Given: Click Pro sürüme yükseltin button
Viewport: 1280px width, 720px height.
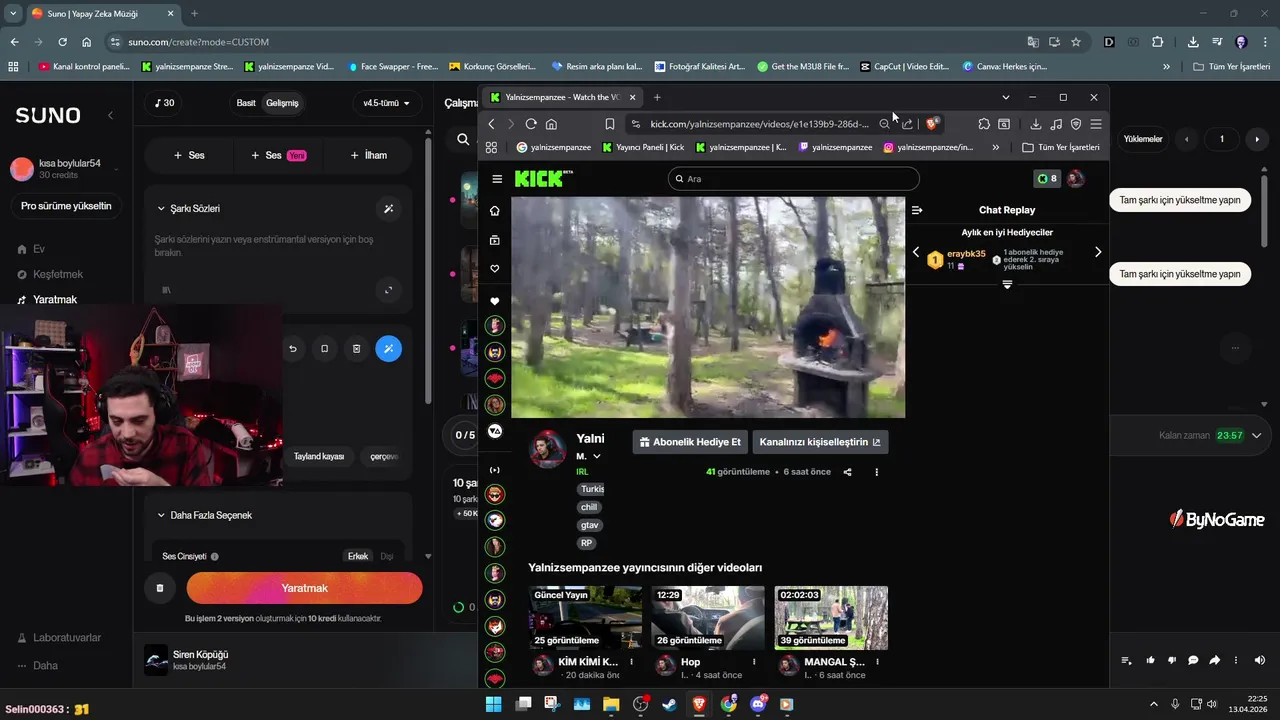Looking at the screenshot, I should pyautogui.click(x=66, y=206).
